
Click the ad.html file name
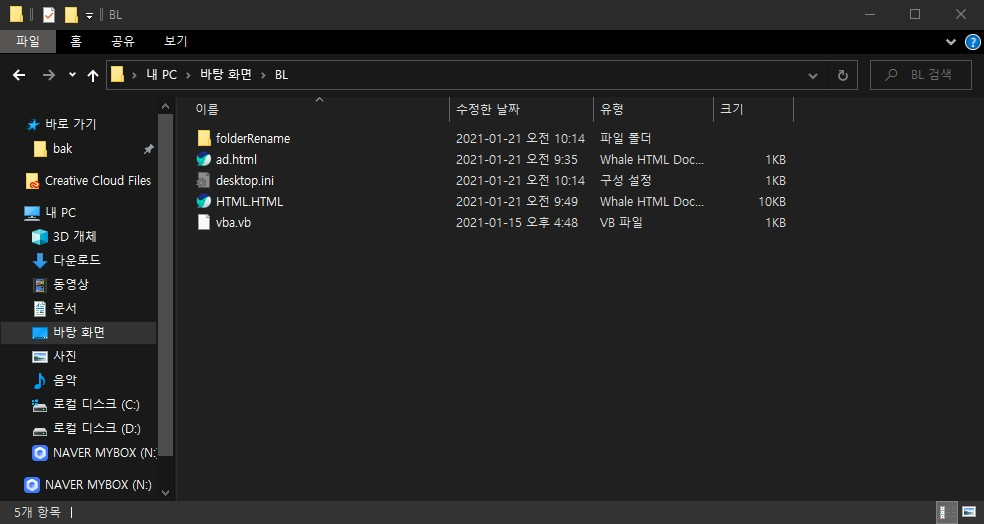click(x=237, y=159)
